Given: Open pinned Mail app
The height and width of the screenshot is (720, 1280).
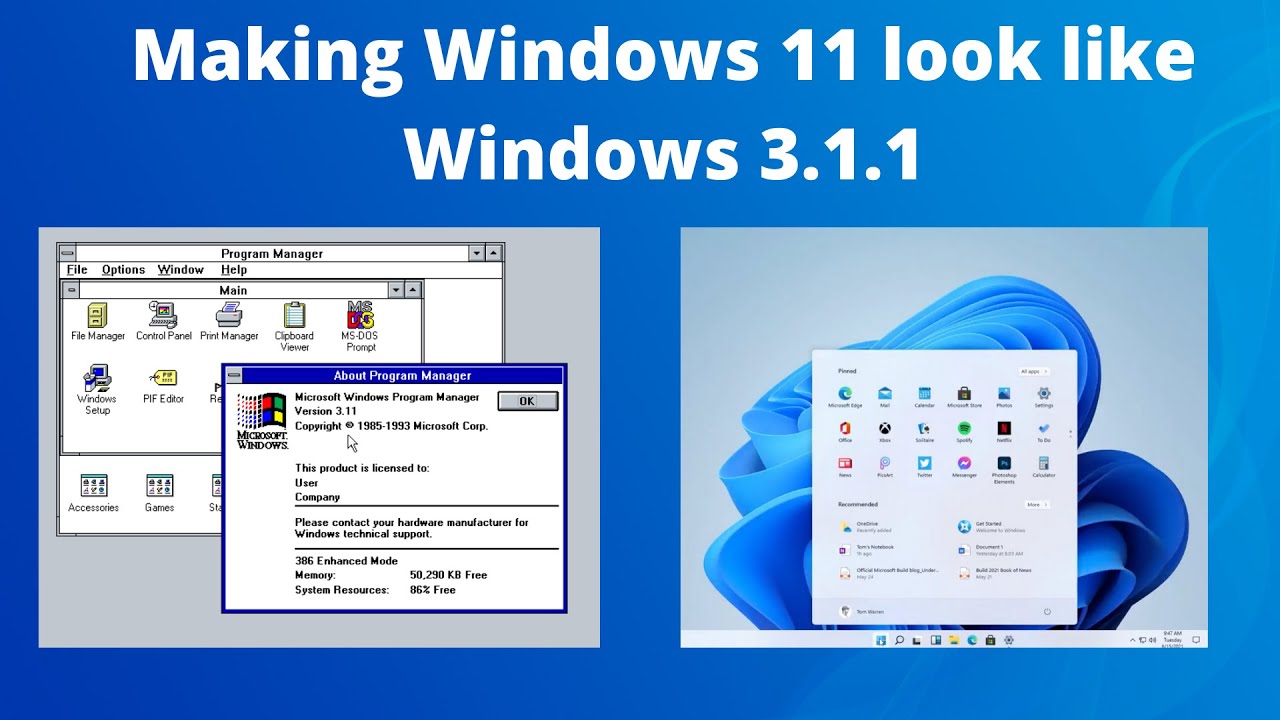Looking at the screenshot, I should click(885, 398).
